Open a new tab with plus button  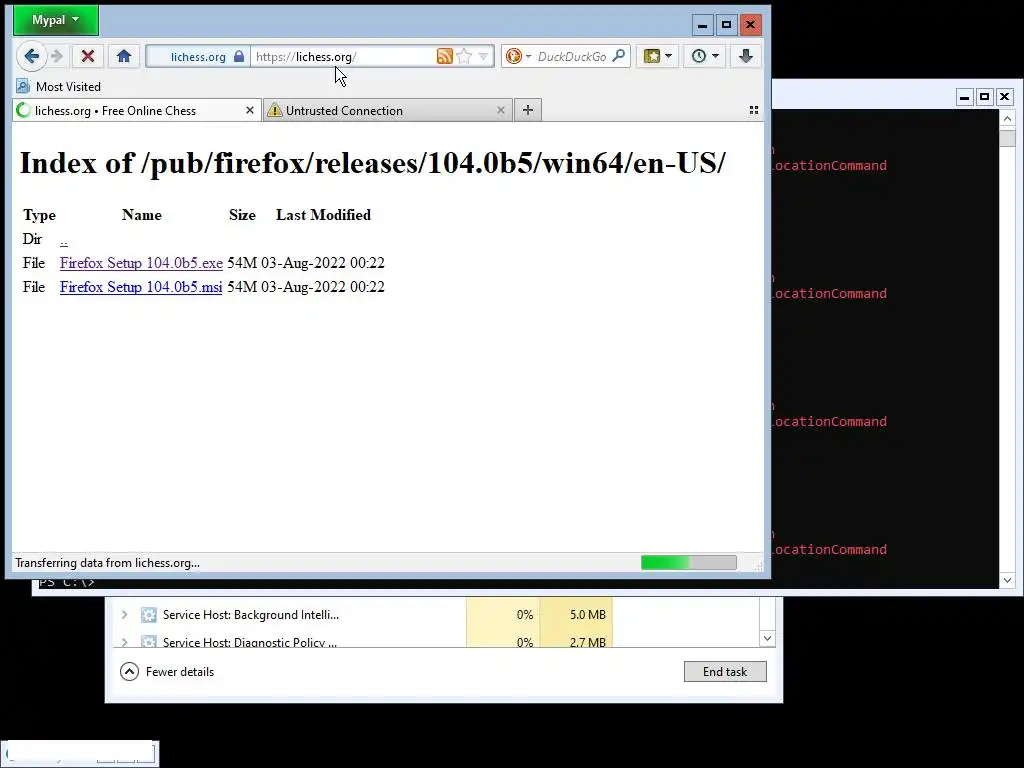point(528,110)
